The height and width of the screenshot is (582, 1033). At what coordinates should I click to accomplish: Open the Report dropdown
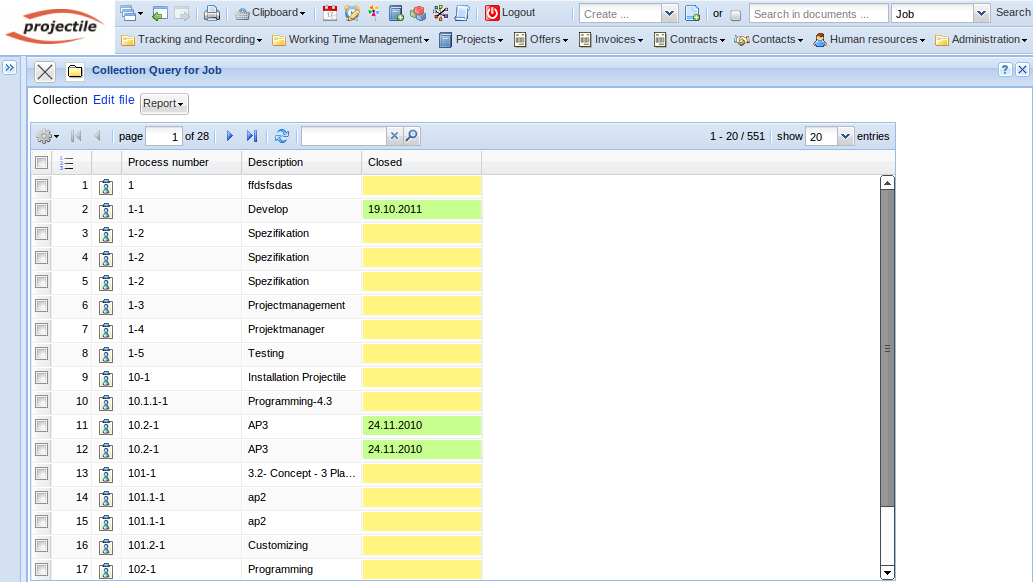(x=164, y=104)
